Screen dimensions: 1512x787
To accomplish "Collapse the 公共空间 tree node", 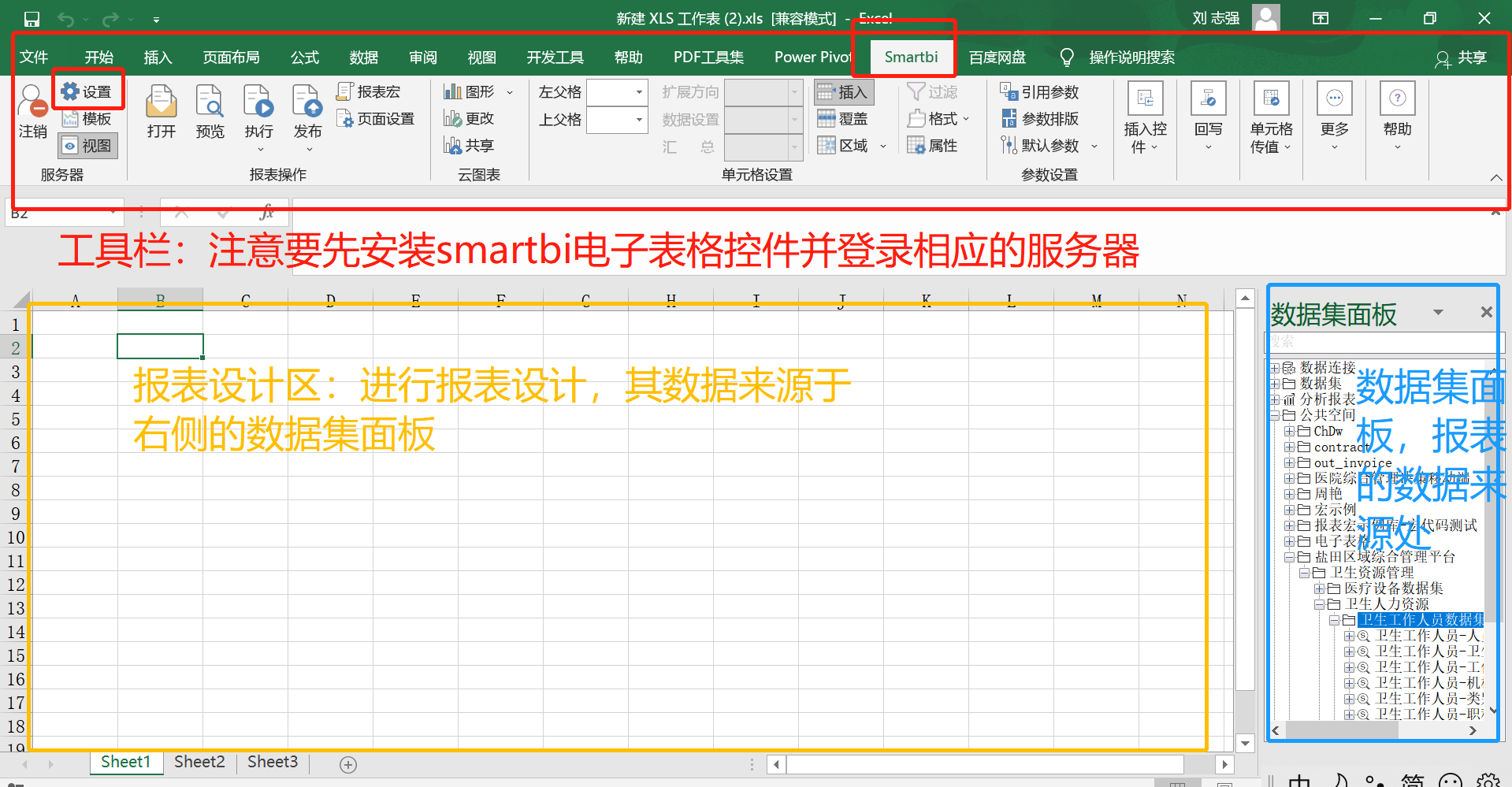I will [x=1275, y=415].
